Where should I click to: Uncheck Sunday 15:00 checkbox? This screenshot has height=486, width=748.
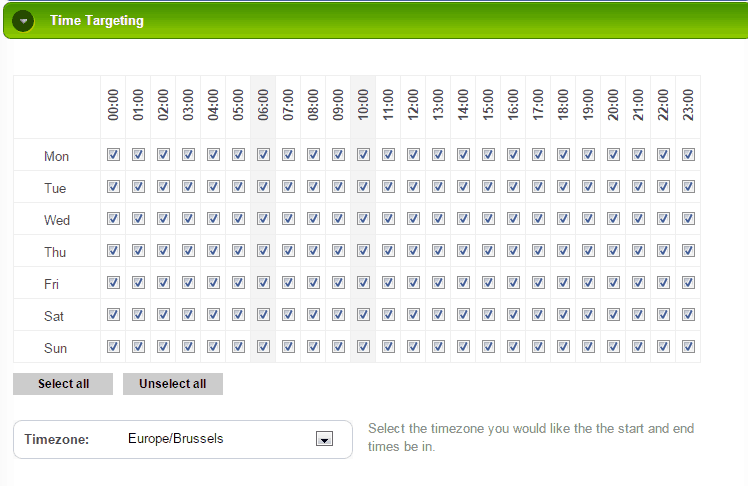488,346
